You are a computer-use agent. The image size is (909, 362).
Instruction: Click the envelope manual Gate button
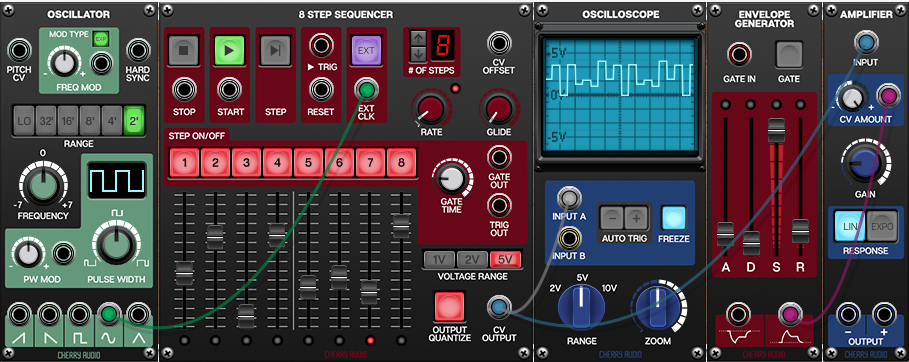pos(788,55)
